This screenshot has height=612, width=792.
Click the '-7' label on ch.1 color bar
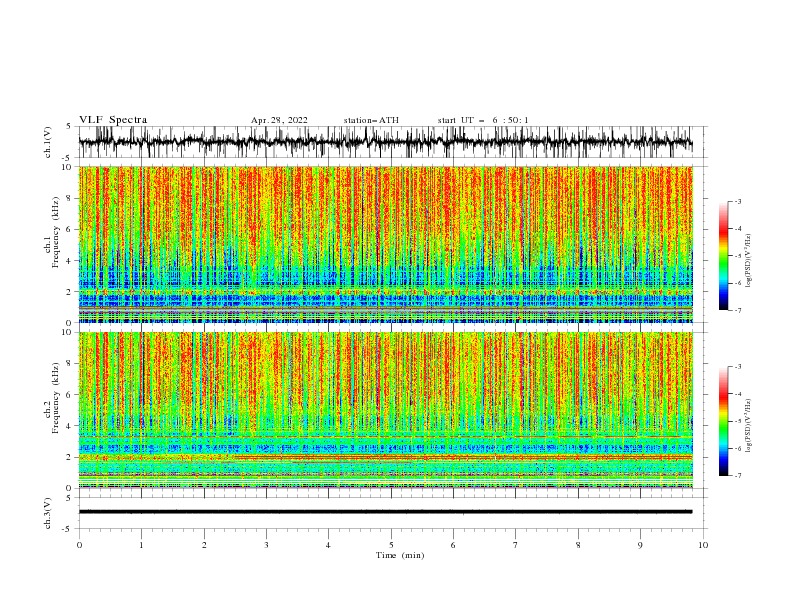click(x=738, y=310)
